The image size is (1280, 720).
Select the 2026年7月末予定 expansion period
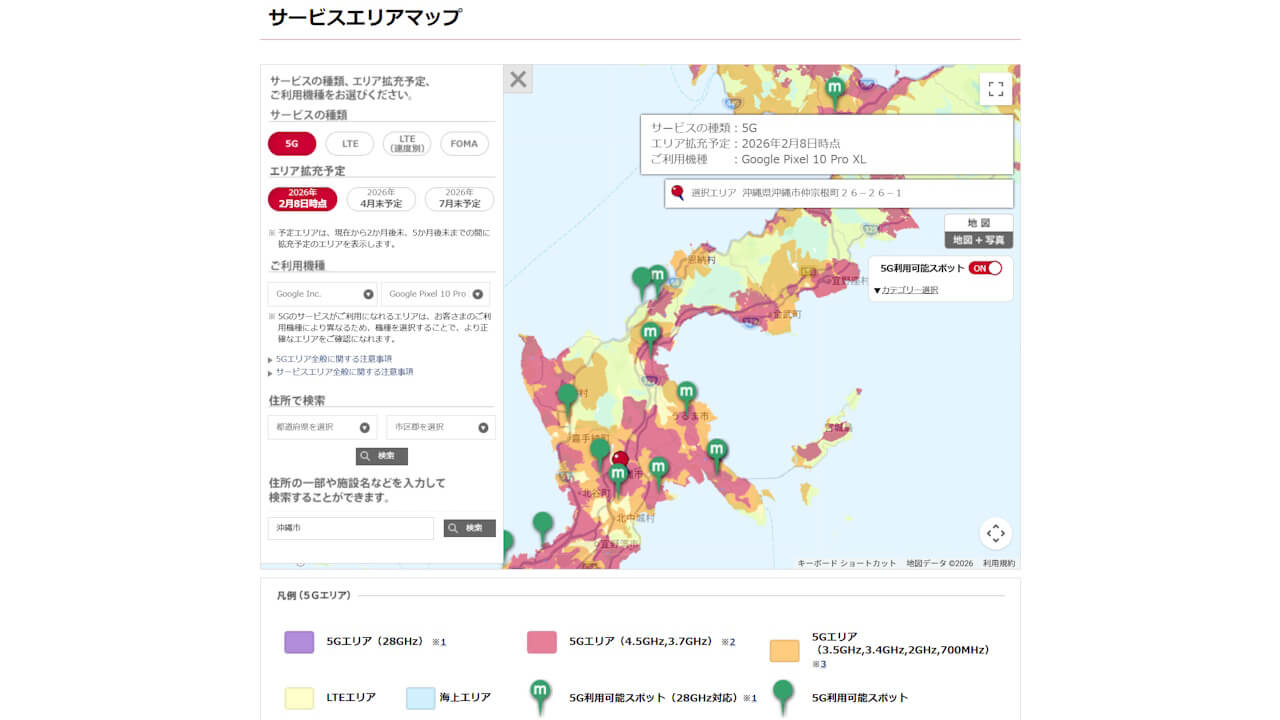(x=466, y=199)
